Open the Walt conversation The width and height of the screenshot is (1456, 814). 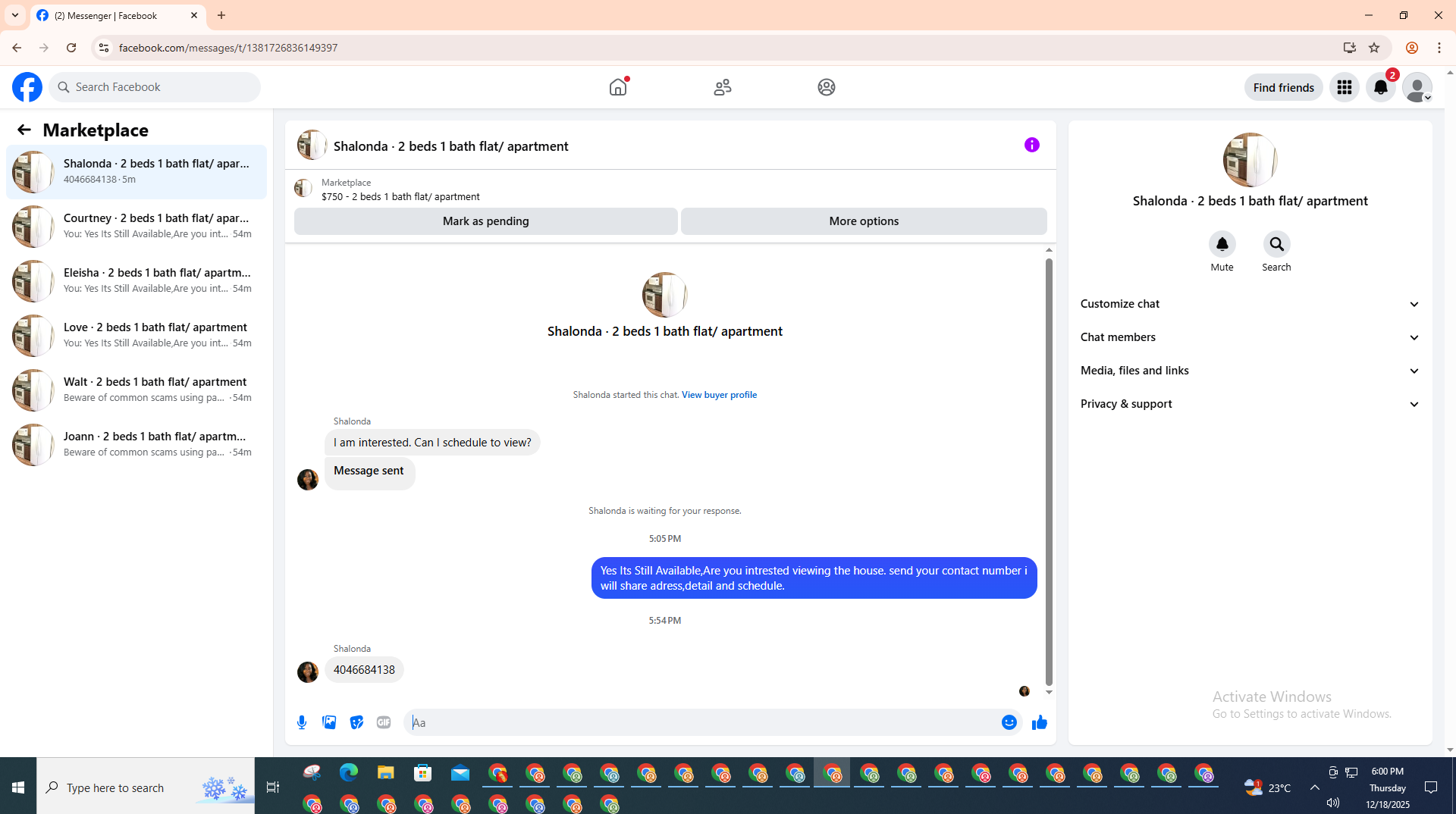136,390
